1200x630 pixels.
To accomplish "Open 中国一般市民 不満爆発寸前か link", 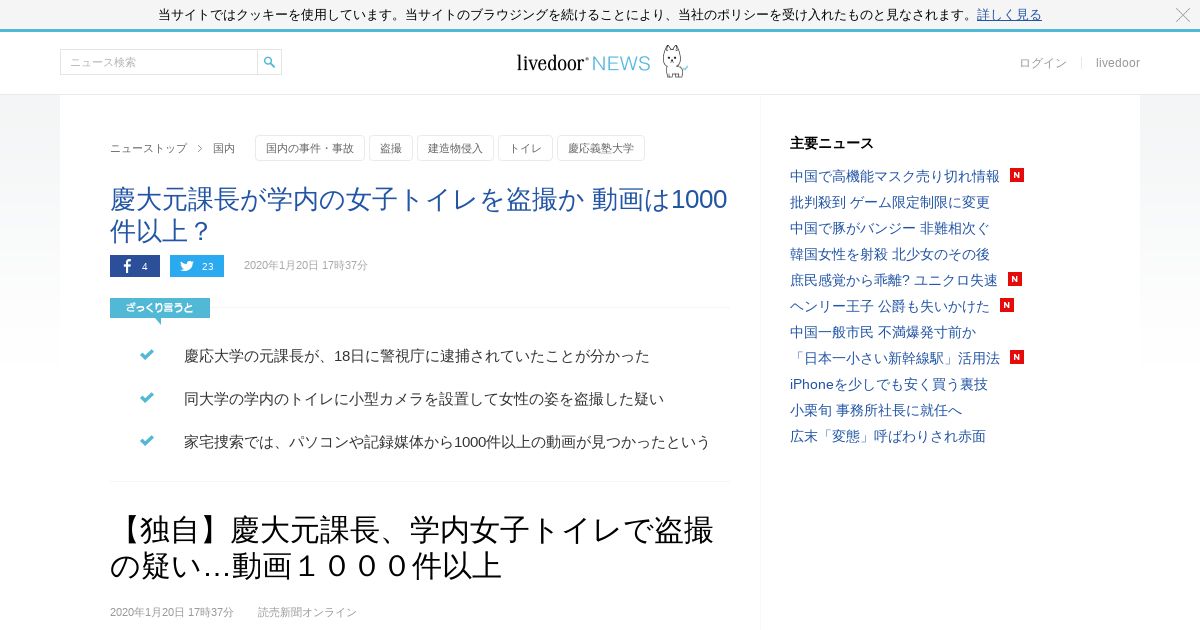I will point(883,332).
